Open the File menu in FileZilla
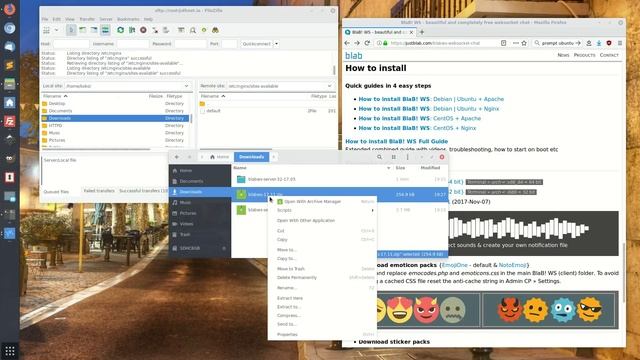The width and height of the screenshot is (640, 360). pos(45,19)
